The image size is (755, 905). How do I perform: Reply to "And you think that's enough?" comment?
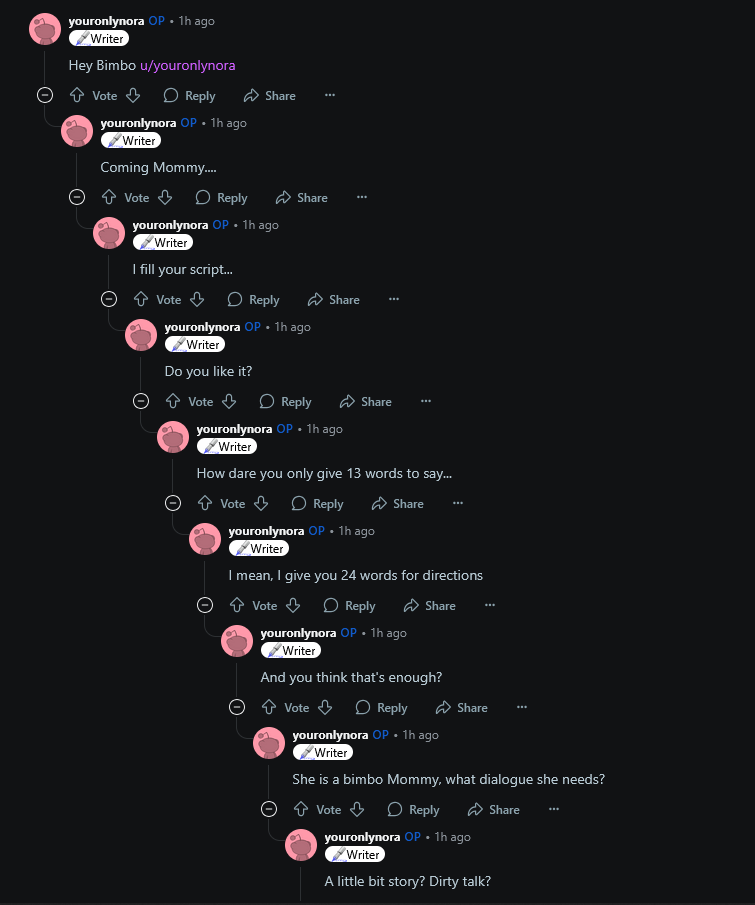tap(382, 707)
